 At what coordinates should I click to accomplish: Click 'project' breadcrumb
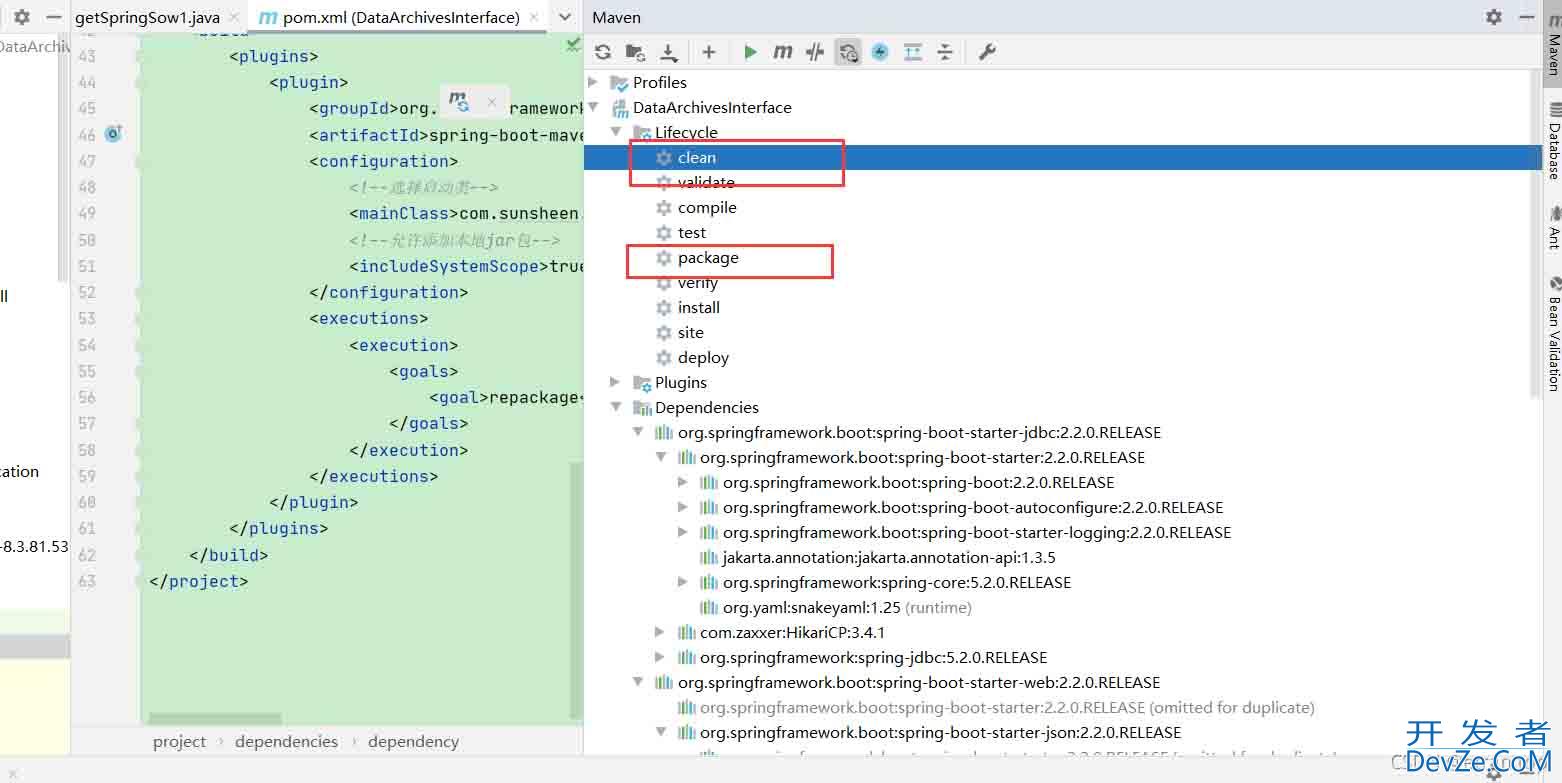point(179,742)
